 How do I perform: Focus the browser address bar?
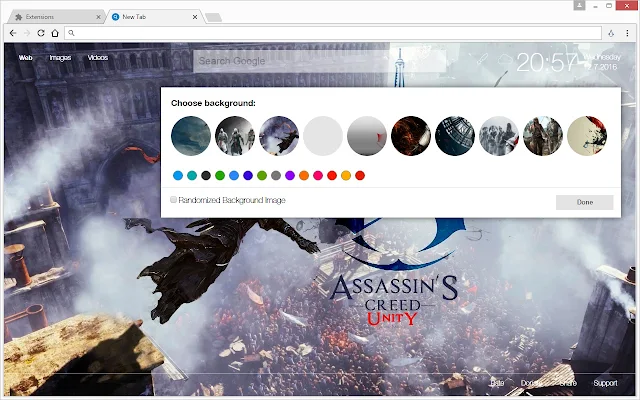point(333,33)
